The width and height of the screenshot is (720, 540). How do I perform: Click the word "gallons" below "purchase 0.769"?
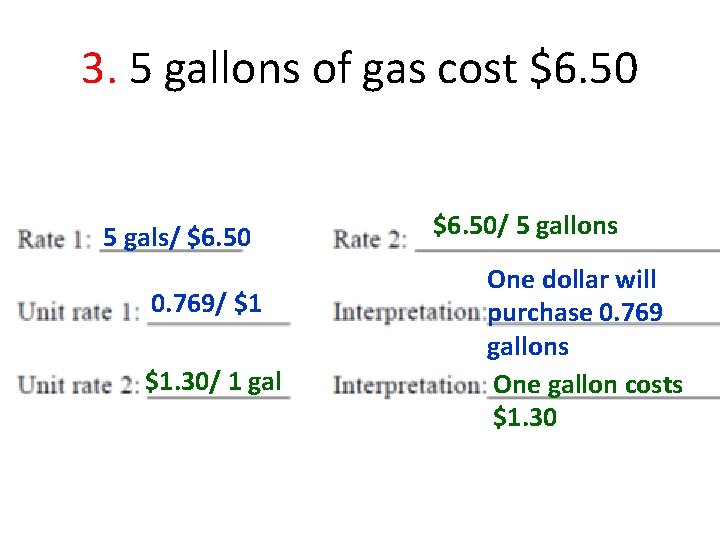(527, 347)
